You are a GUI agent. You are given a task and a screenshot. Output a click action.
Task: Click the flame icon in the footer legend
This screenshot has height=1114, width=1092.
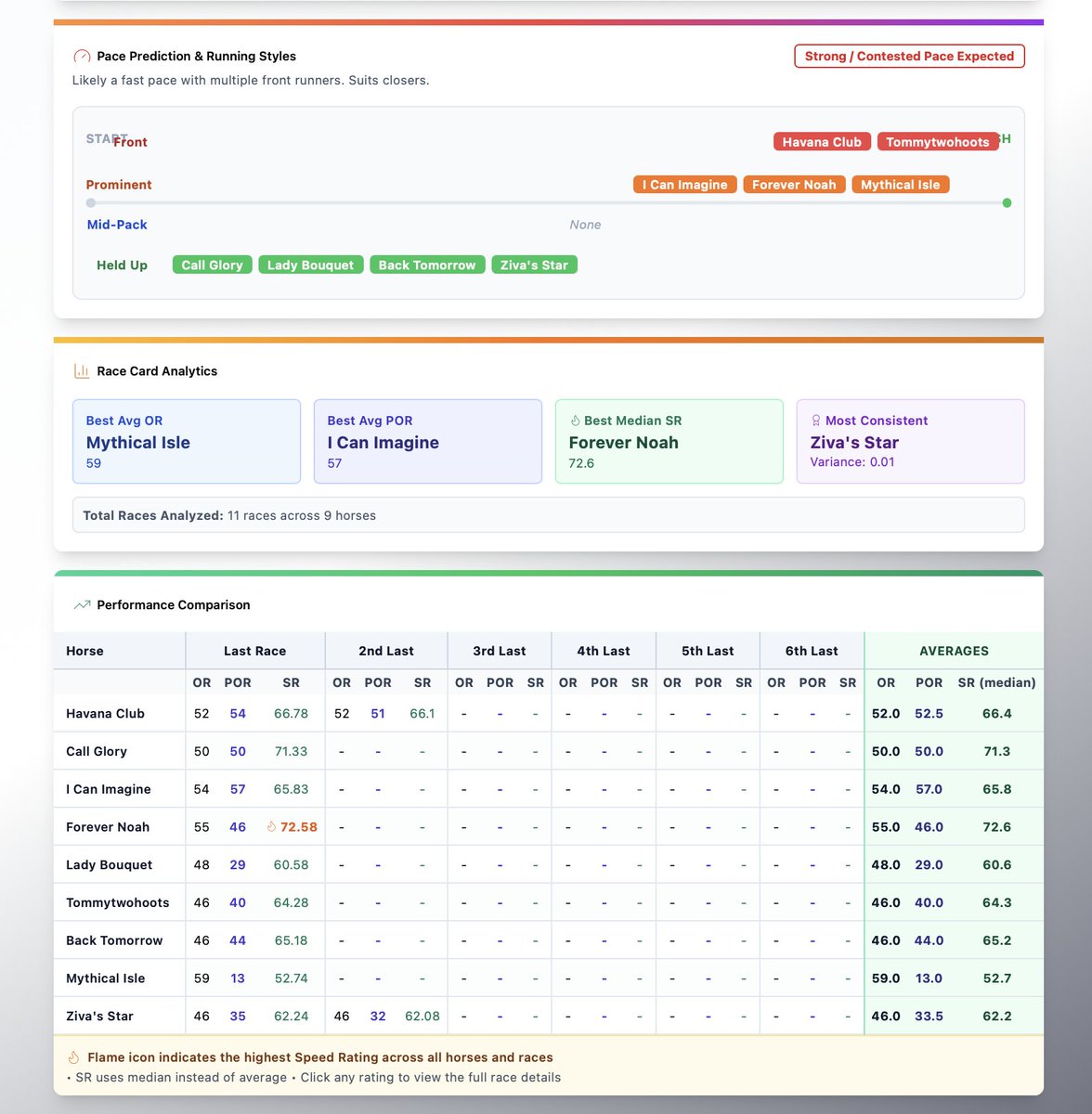coord(74,1057)
